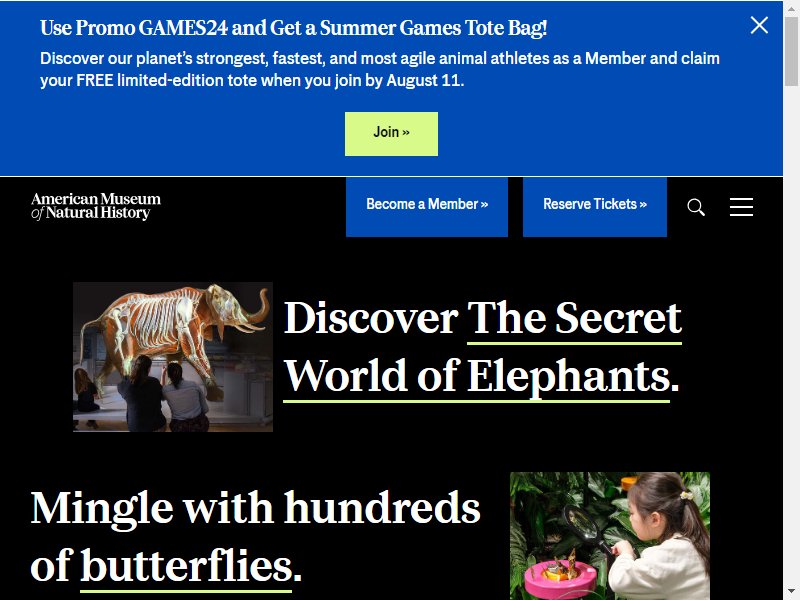Click the 'World of Elephants' underlined line

(x=477, y=377)
